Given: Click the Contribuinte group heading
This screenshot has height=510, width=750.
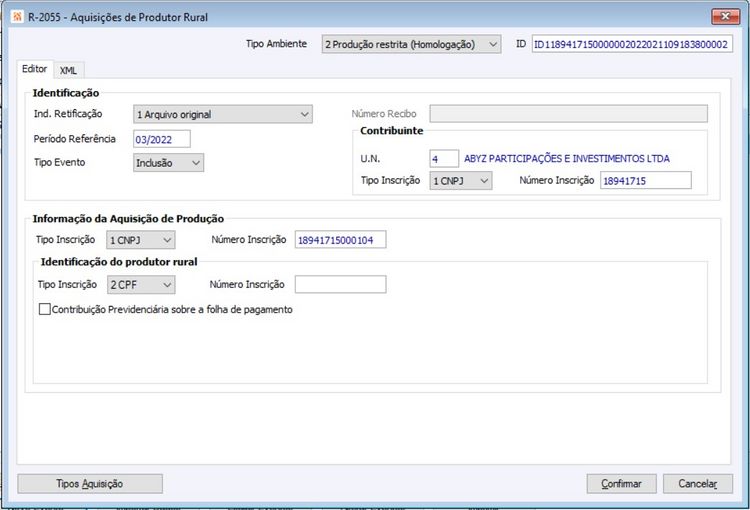Looking at the screenshot, I should point(392,131).
